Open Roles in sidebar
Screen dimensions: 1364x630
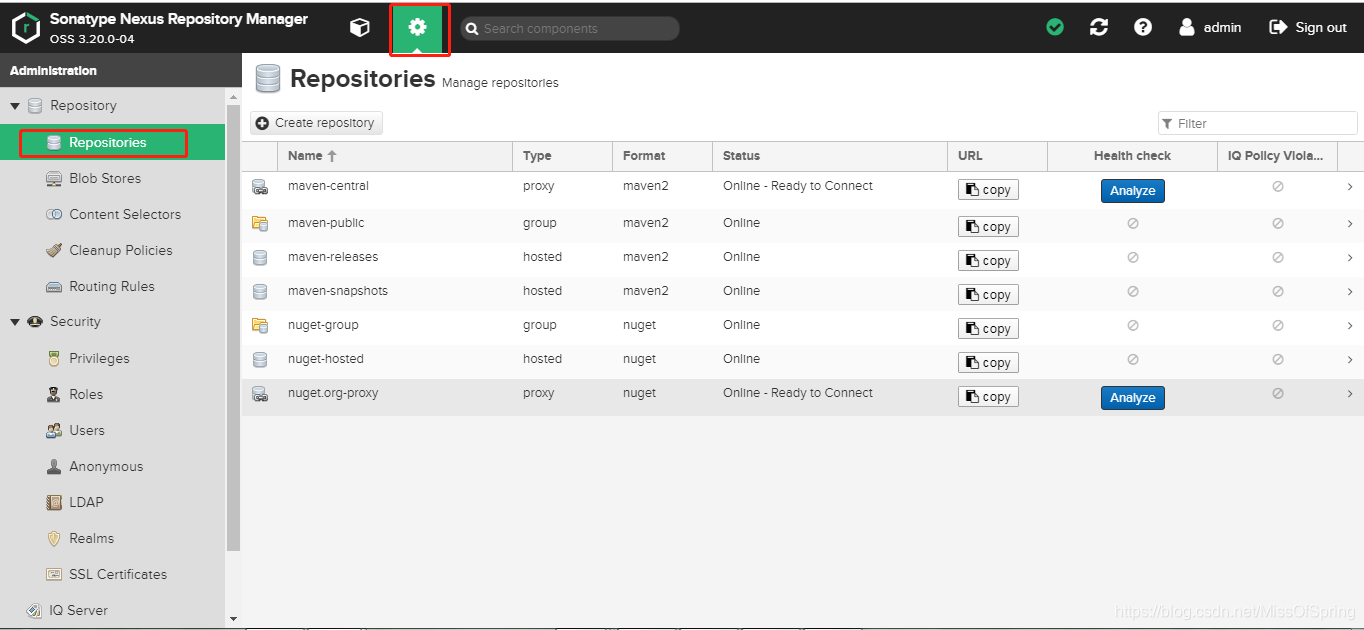[x=112, y=395]
